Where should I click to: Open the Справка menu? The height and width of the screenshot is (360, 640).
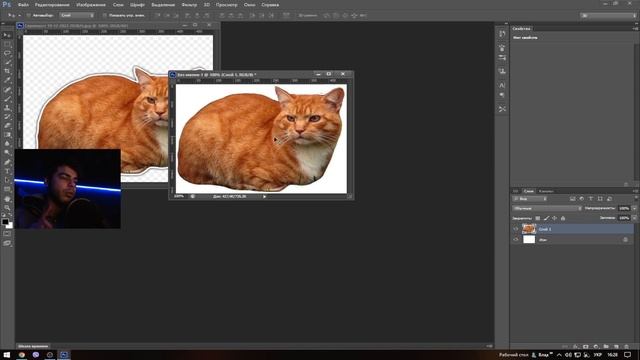point(270,5)
